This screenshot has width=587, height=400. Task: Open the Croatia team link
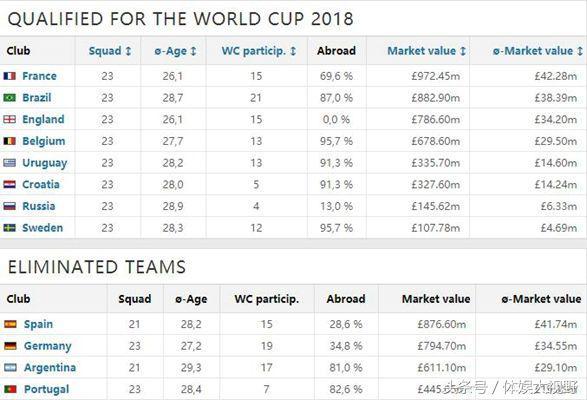click(x=41, y=184)
